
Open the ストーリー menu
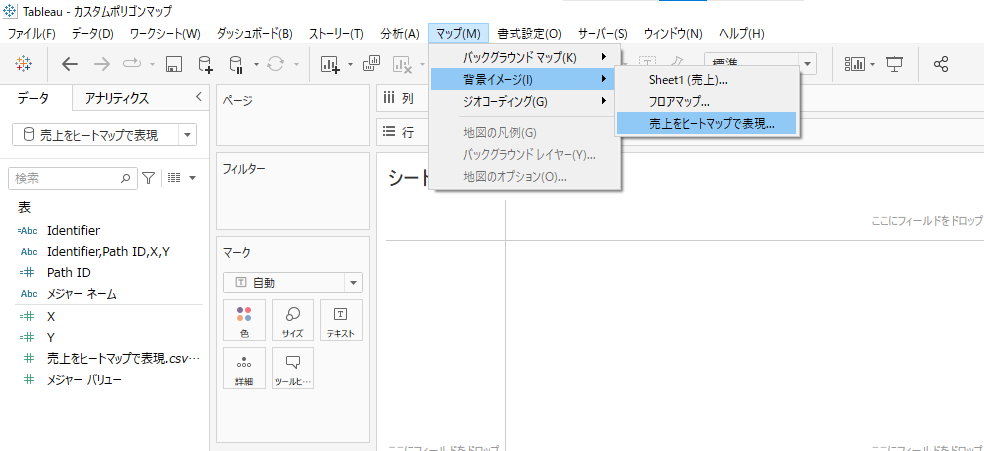click(x=336, y=34)
